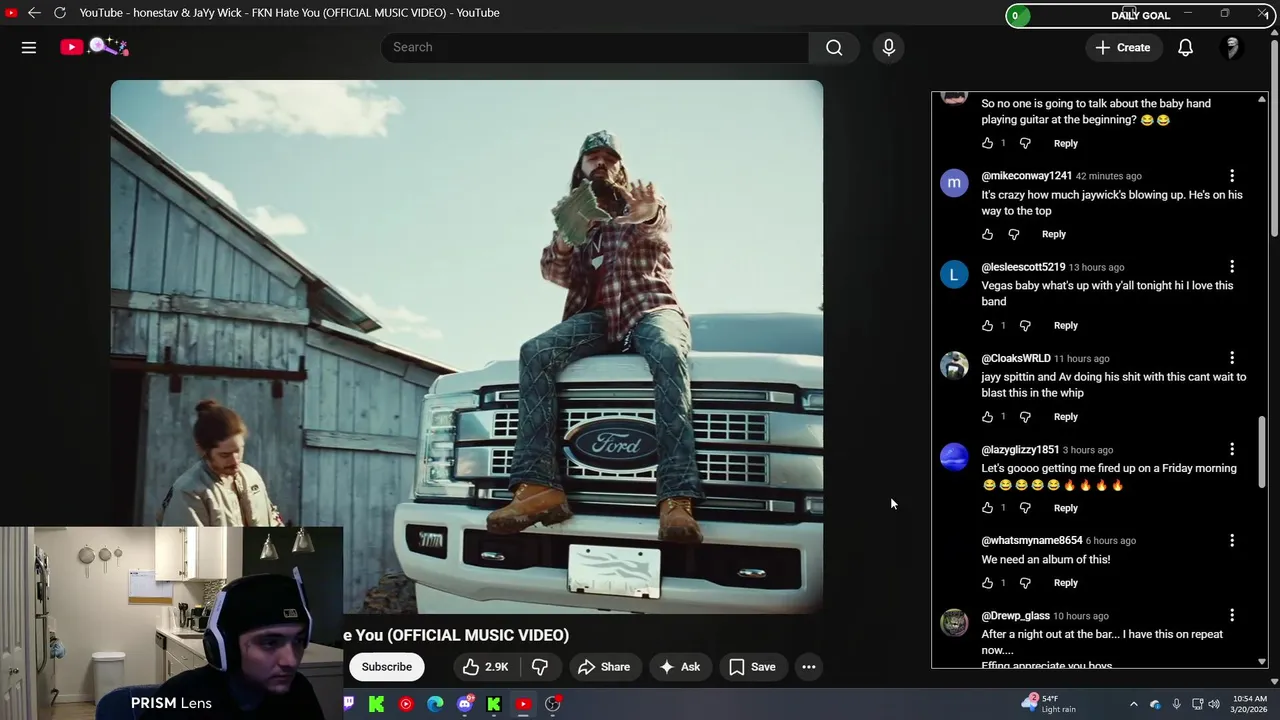Show hidden system tray icons
Screen dimensions: 1280x720
click(x=1133, y=704)
